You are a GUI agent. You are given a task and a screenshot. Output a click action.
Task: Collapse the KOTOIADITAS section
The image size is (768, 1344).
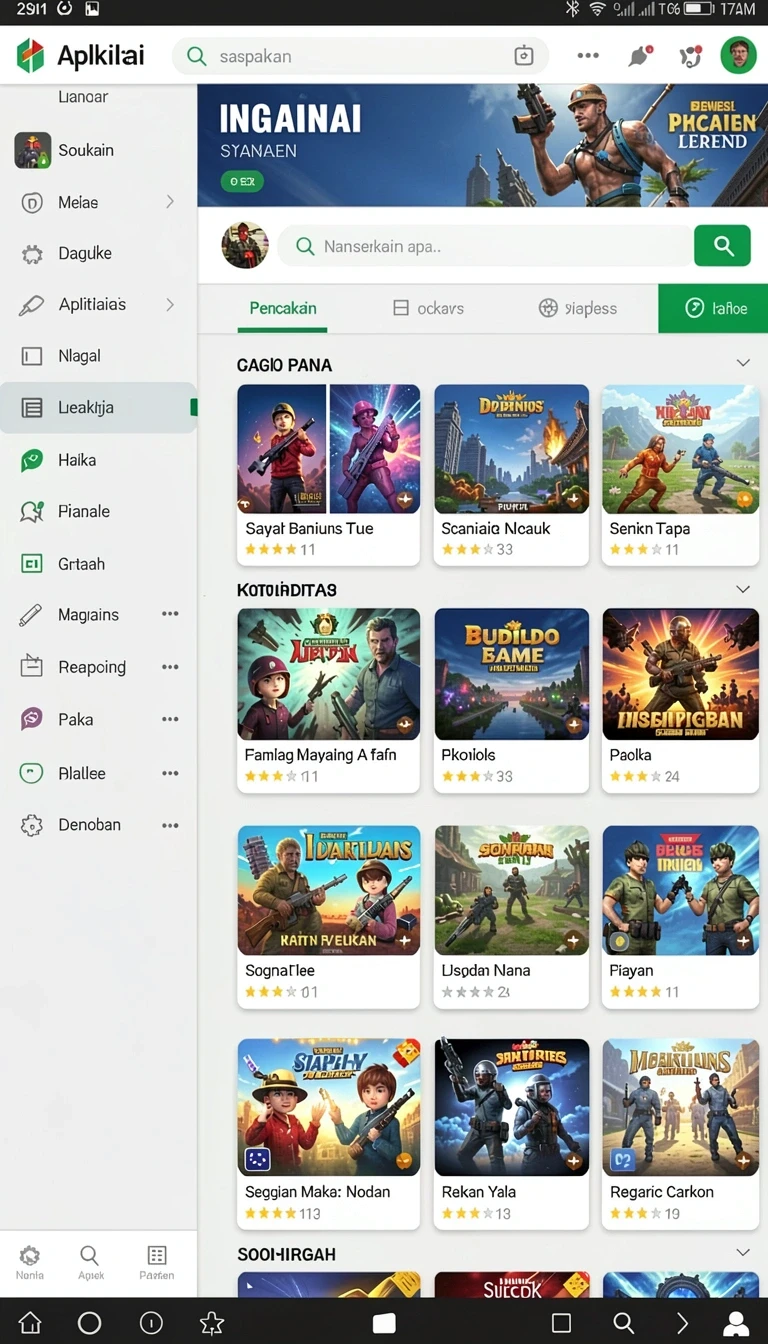click(x=743, y=589)
